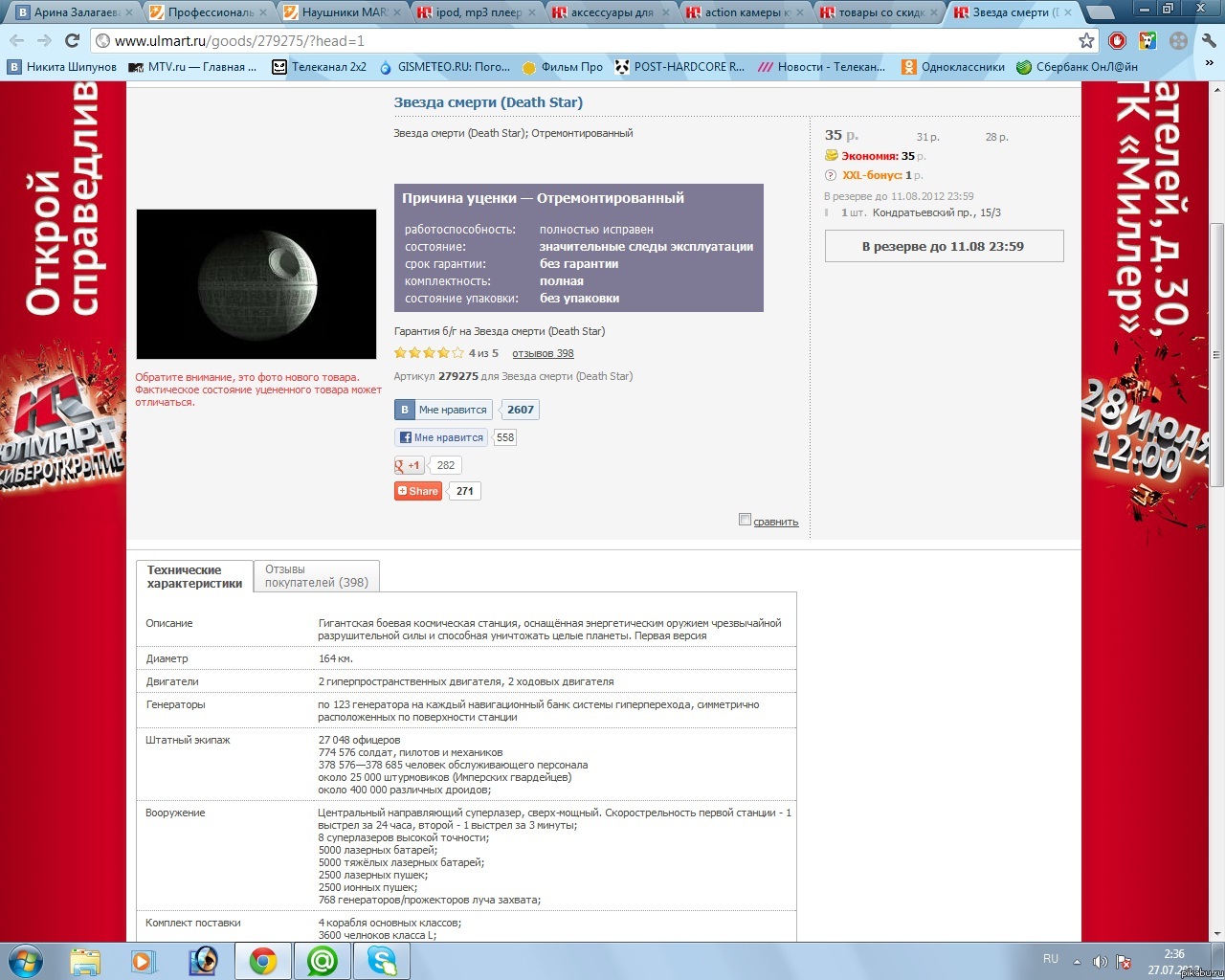Open Chrome wrench settings menu
Viewport: 1225px width, 980px height.
tap(1210, 41)
